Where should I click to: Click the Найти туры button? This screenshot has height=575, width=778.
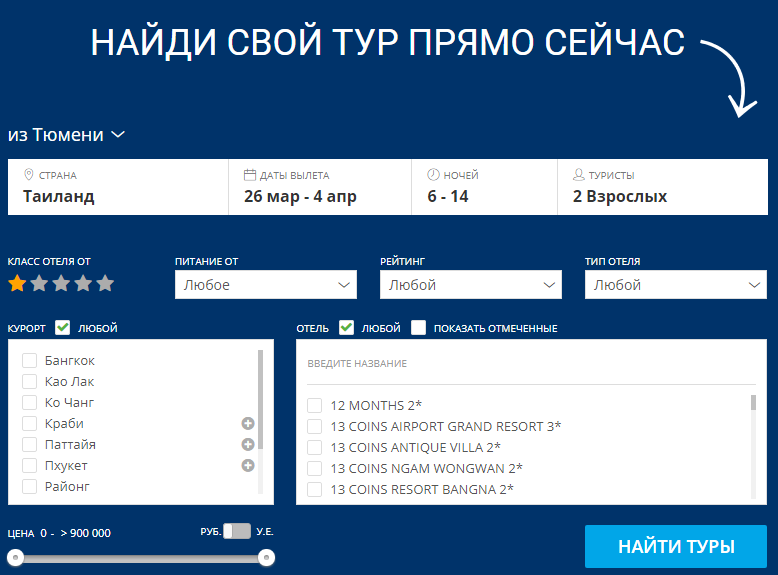pos(676,546)
